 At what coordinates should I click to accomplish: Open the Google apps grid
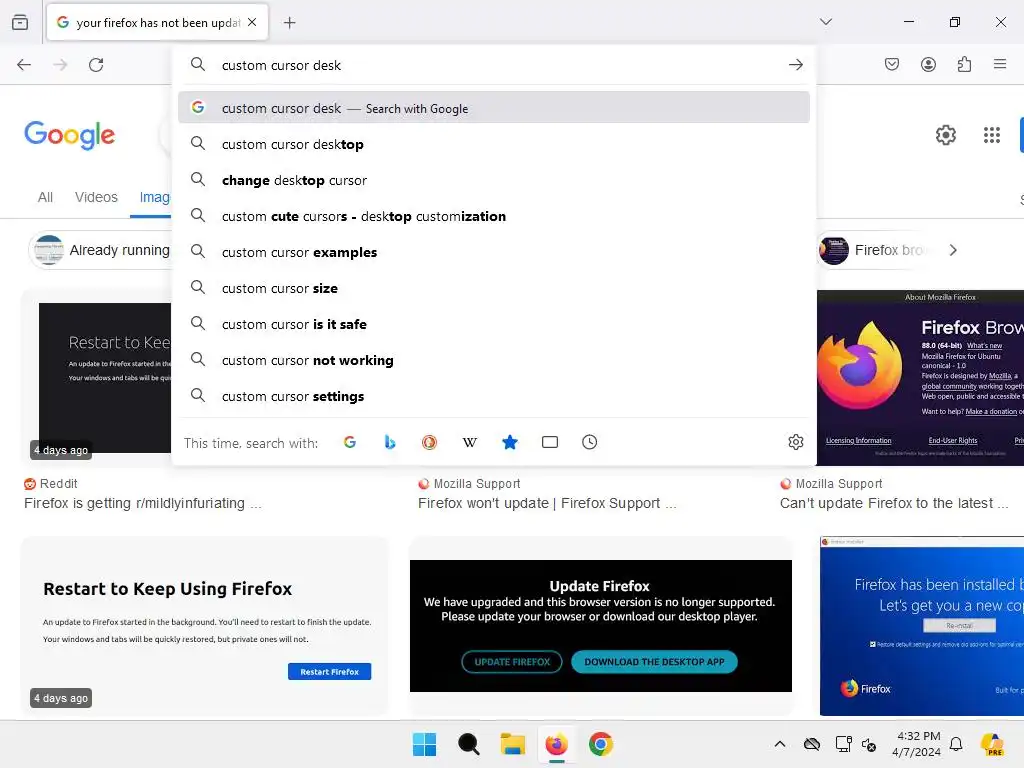click(x=991, y=135)
